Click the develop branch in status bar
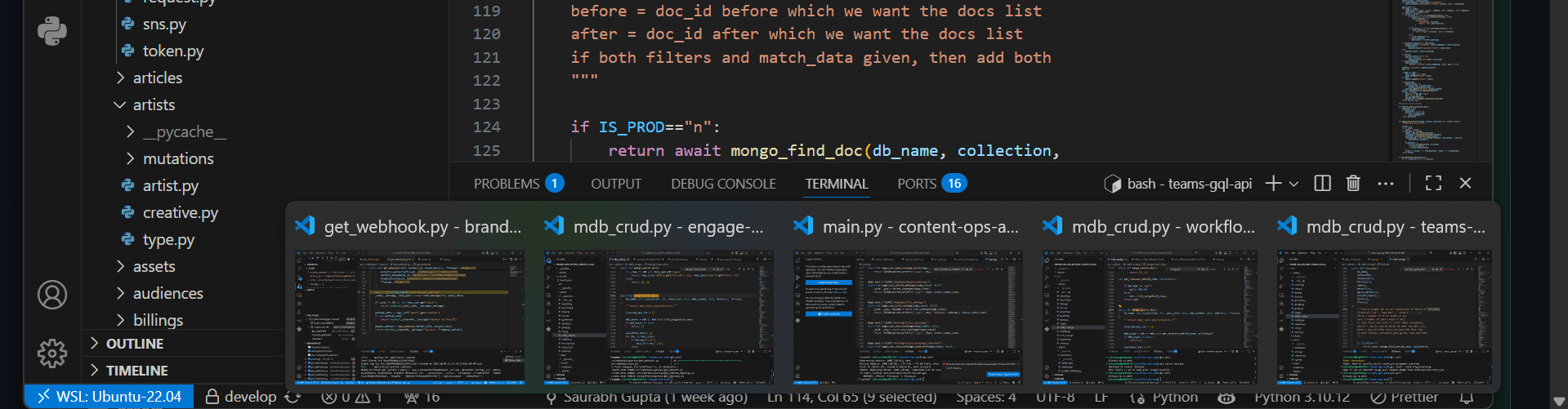The image size is (1568, 409). click(x=241, y=397)
